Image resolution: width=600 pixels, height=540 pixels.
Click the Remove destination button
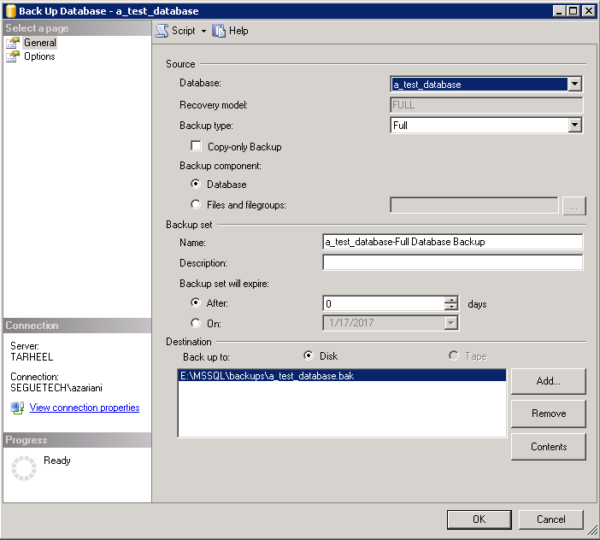548,414
